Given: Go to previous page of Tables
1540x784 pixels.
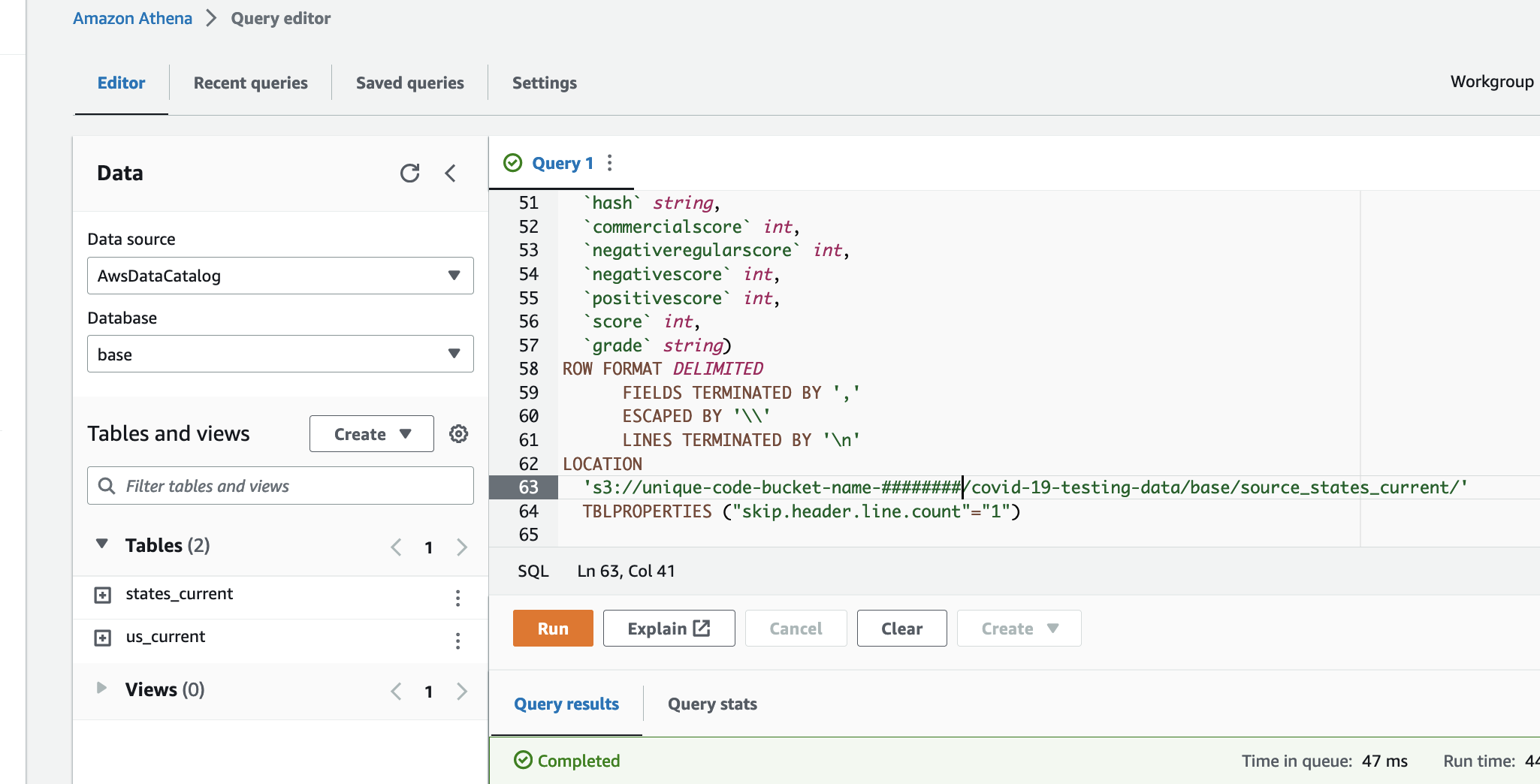Looking at the screenshot, I should coord(397,547).
